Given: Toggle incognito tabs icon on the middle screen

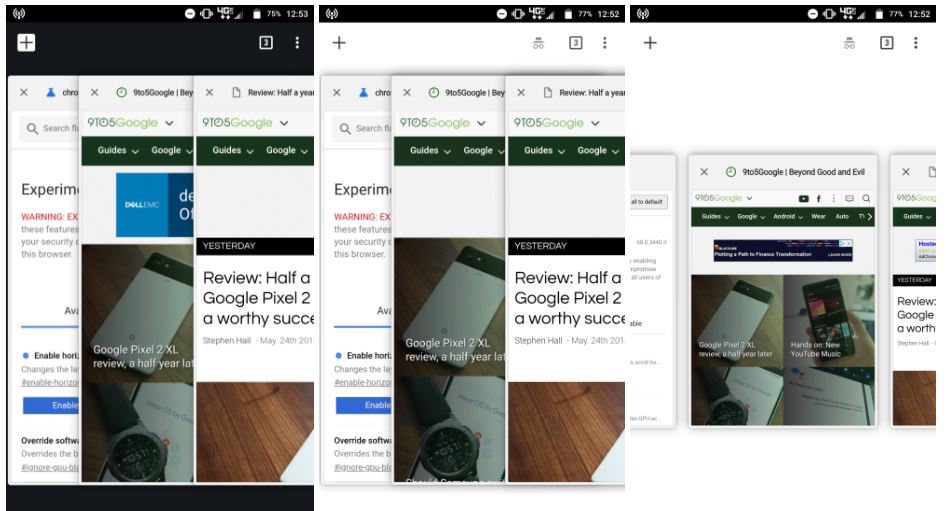Looking at the screenshot, I should pos(539,43).
